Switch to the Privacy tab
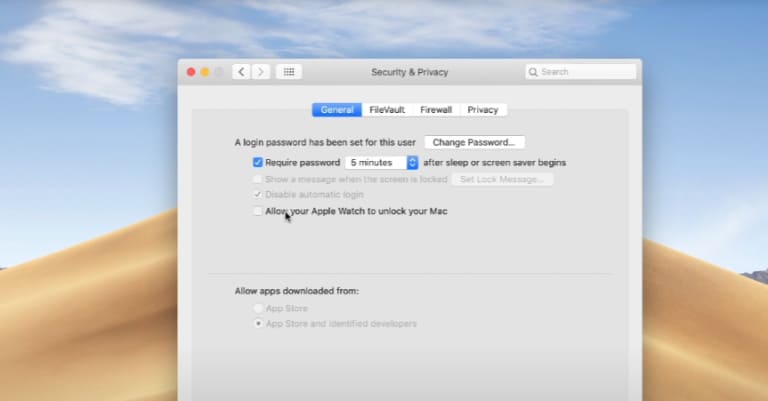Screen dimensions: 768x401 pos(482,110)
